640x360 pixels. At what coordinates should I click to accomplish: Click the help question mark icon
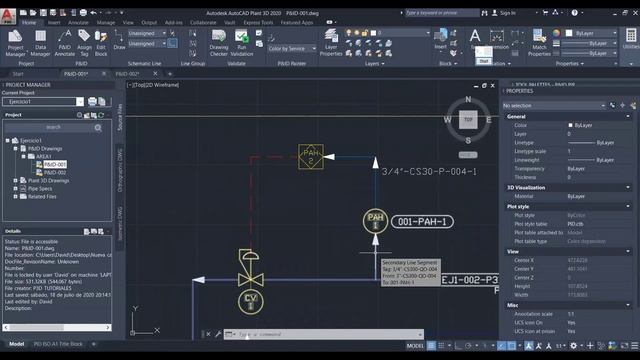(575, 13)
